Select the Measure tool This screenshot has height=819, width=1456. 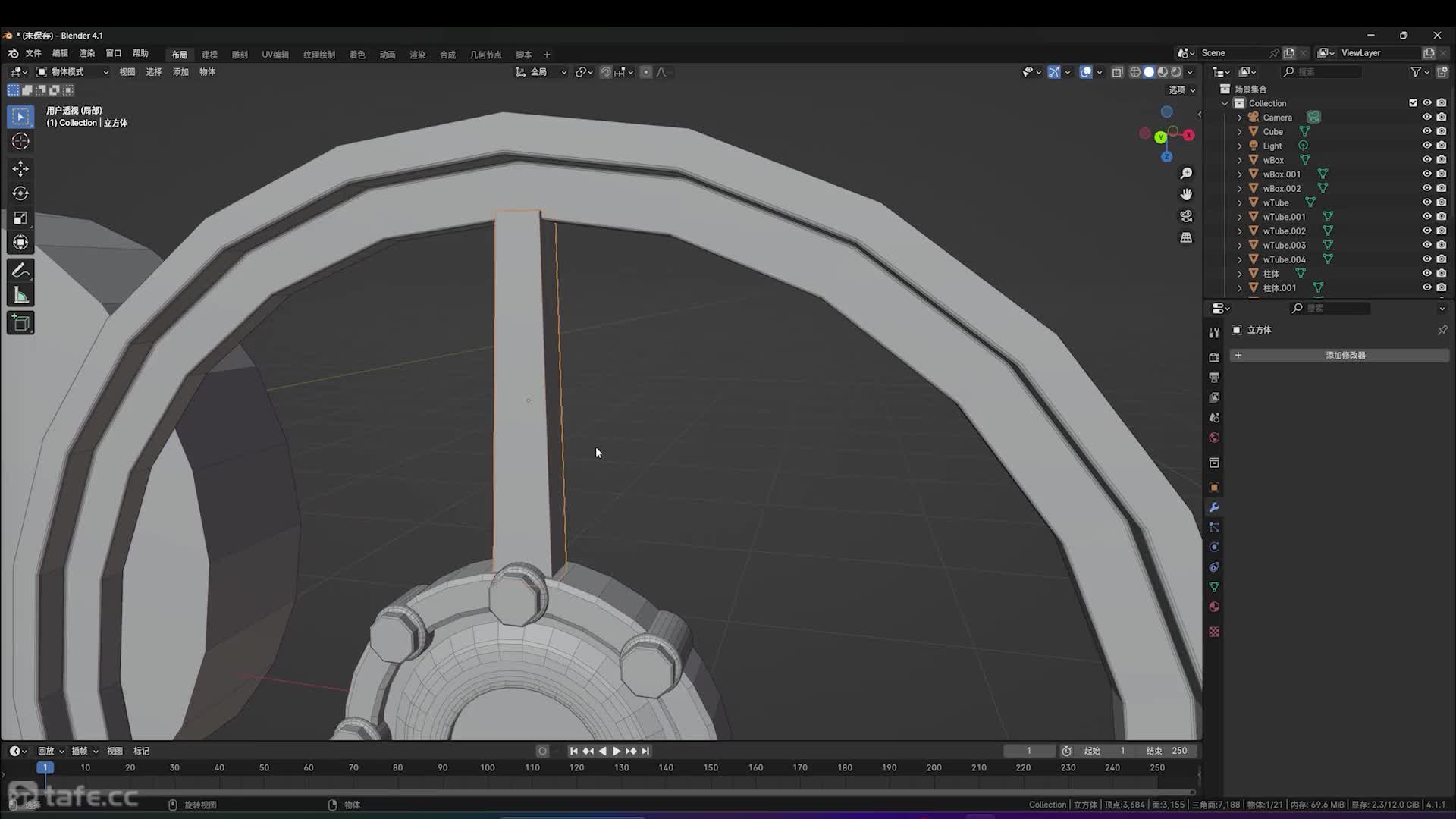pyautogui.click(x=20, y=296)
